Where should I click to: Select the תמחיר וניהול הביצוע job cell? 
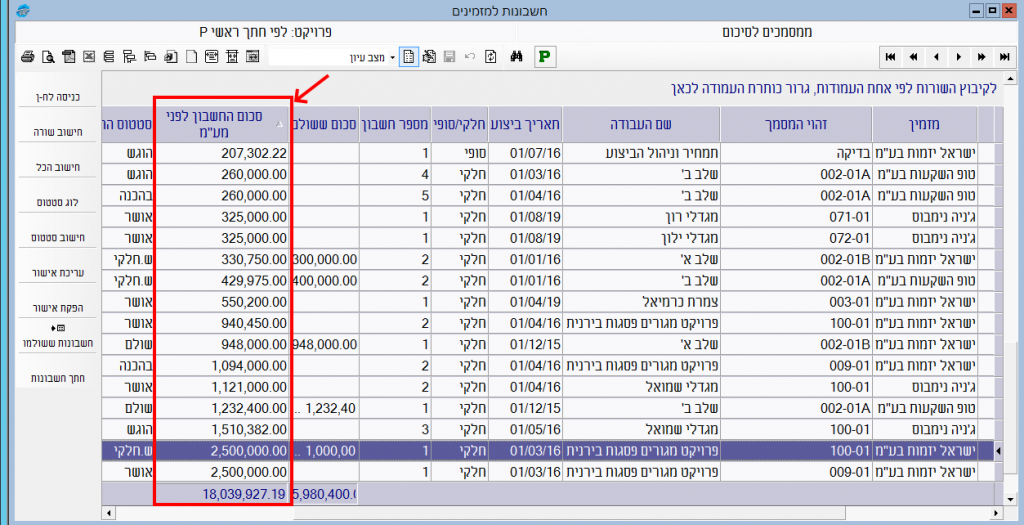point(641,153)
